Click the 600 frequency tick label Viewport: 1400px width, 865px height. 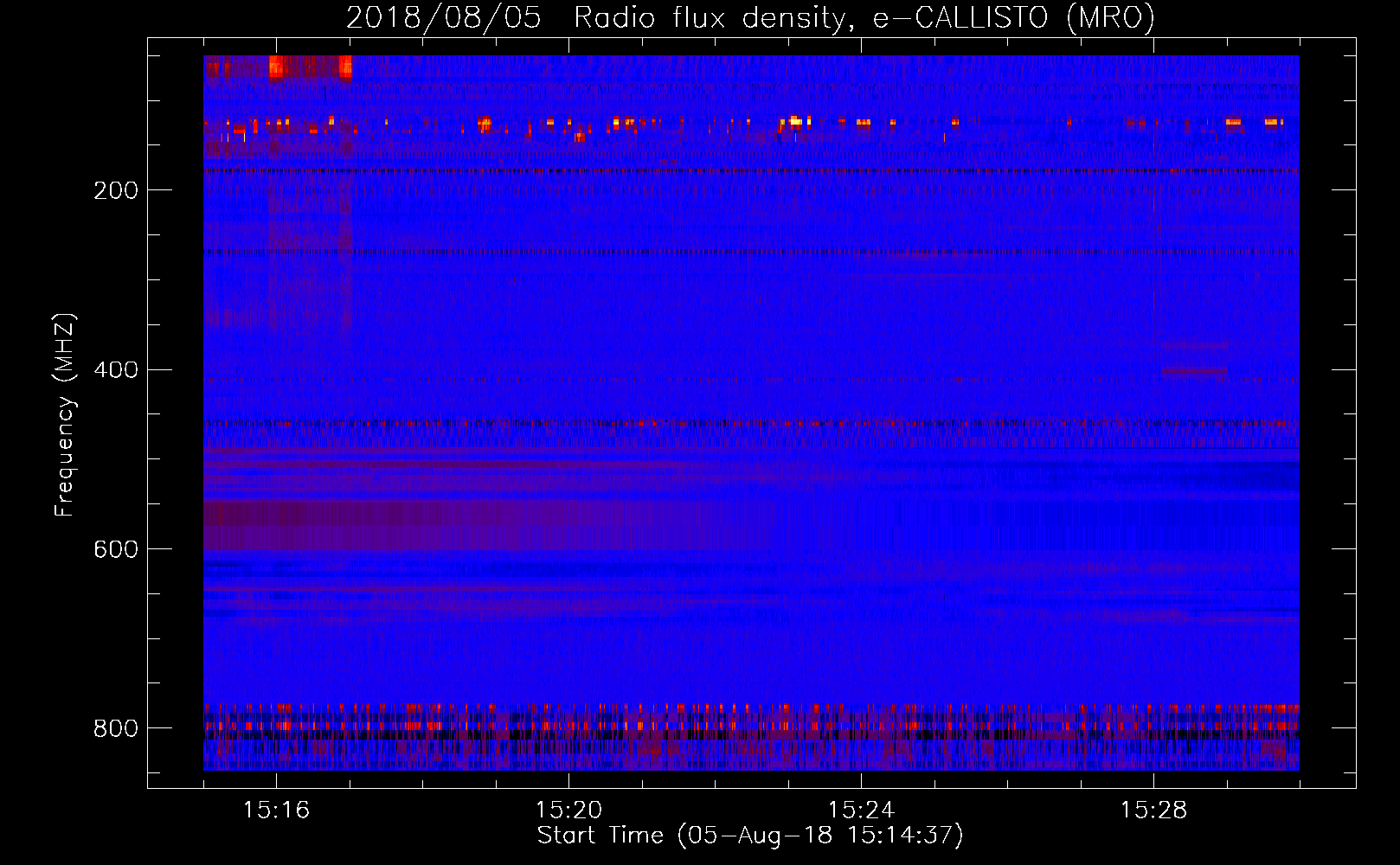tap(116, 550)
